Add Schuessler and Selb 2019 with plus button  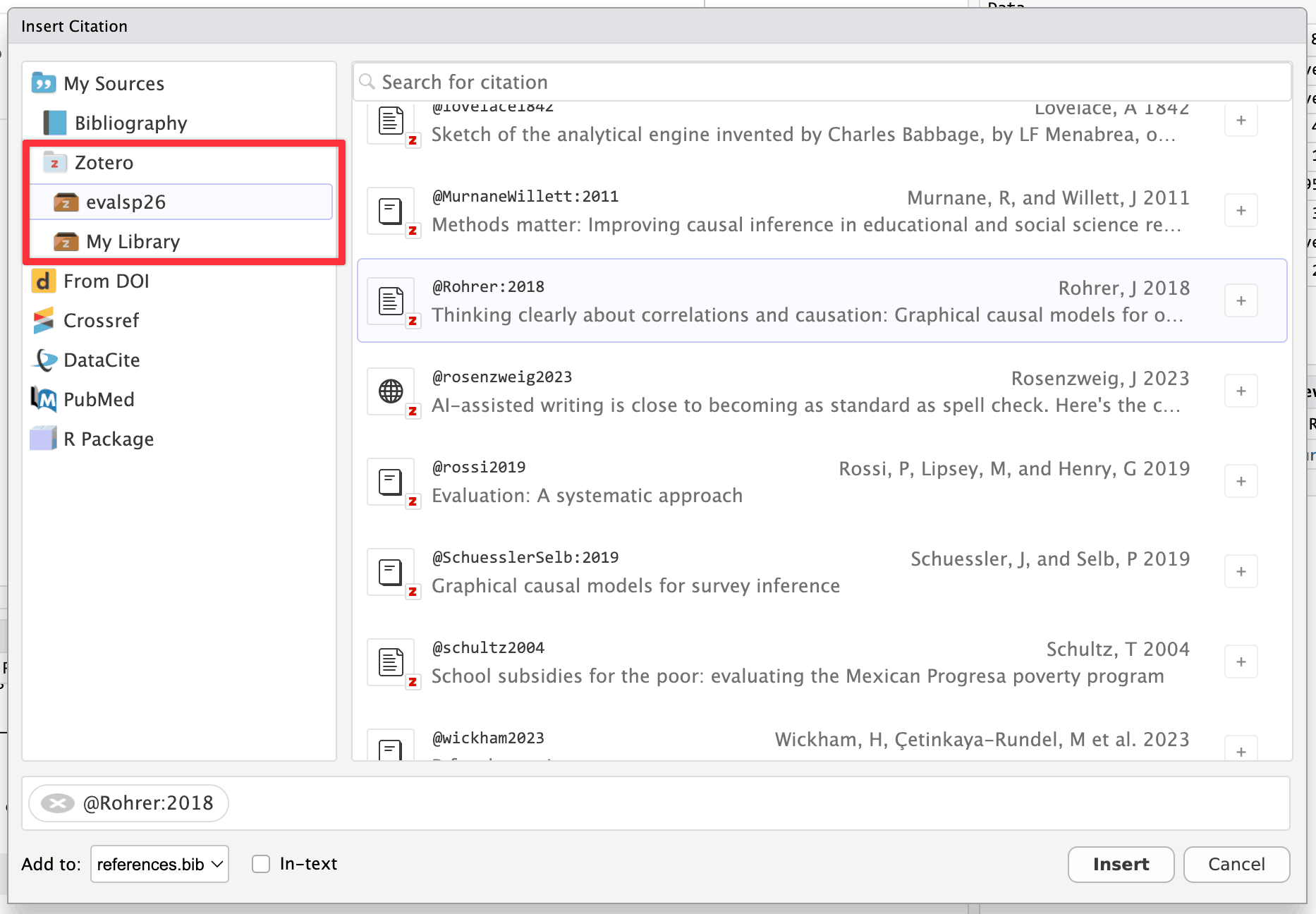point(1241,572)
